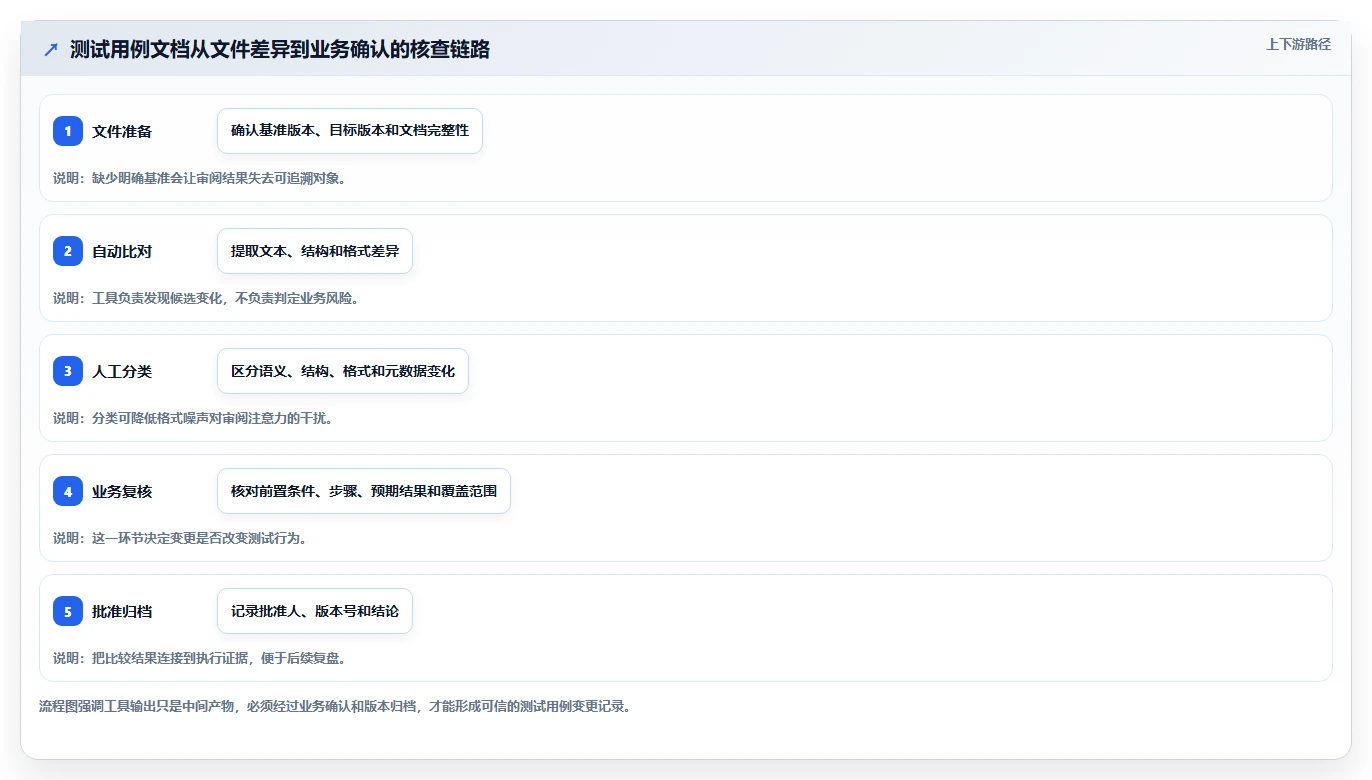Click the 上下游路径 label in the header

[x=1298, y=44]
